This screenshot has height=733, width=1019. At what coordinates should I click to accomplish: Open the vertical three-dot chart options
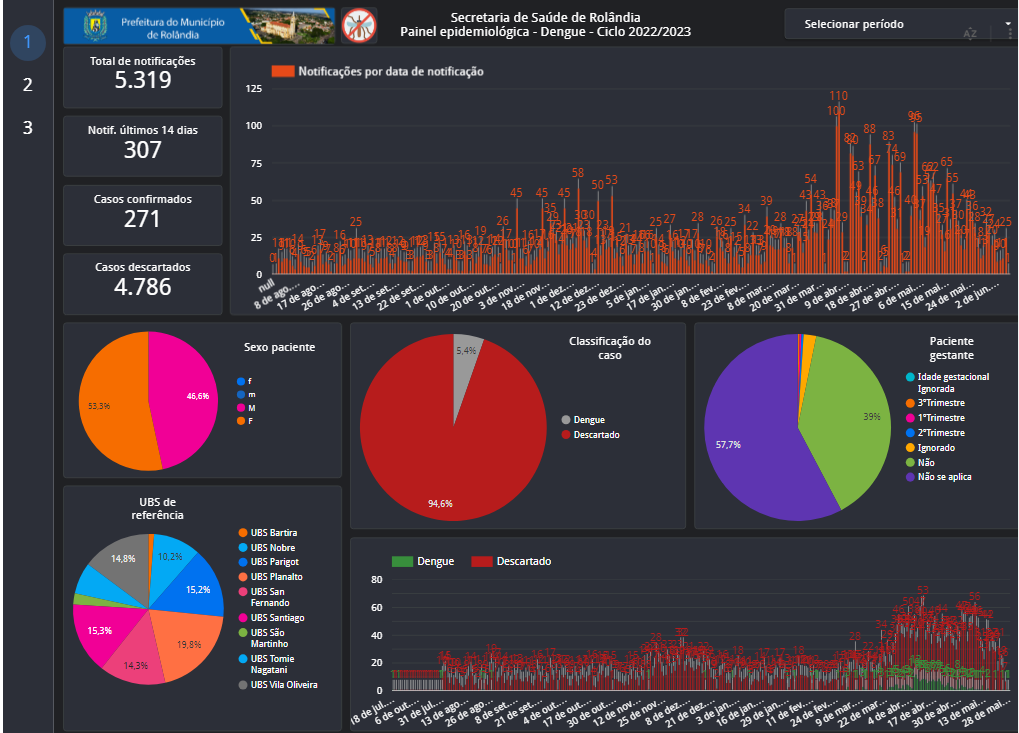pyautogui.click(x=1011, y=33)
